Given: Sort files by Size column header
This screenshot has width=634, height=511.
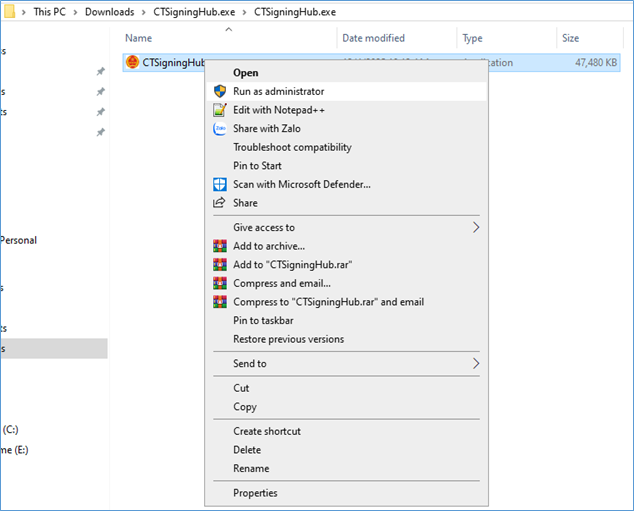Looking at the screenshot, I should pyautogui.click(x=570, y=38).
